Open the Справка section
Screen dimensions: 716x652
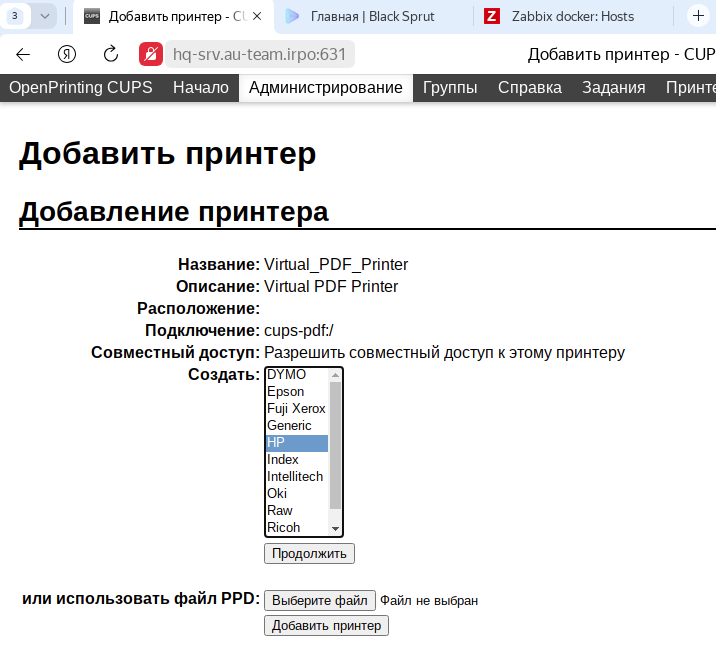pos(529,88)
